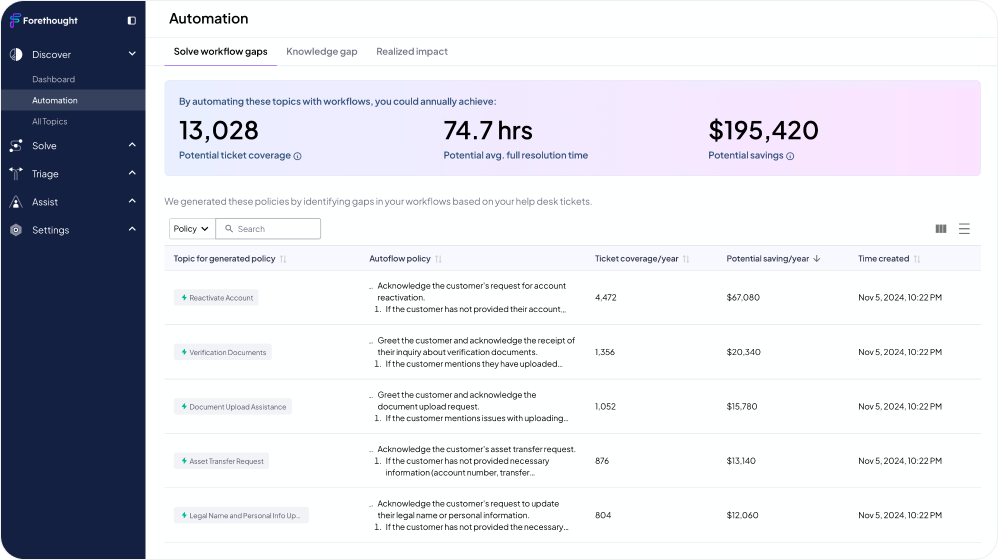The image size is (998, 560).
Task: Collapse the Discover section chevron
Action: point(132,54)
